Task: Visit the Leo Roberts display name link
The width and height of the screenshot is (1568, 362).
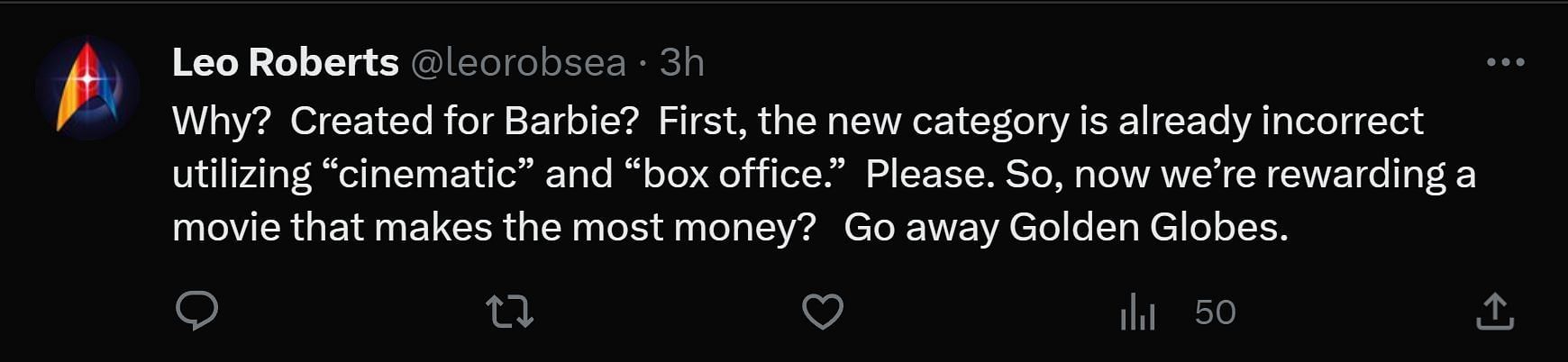Action: pyautogui.click(x=286, y=62)
